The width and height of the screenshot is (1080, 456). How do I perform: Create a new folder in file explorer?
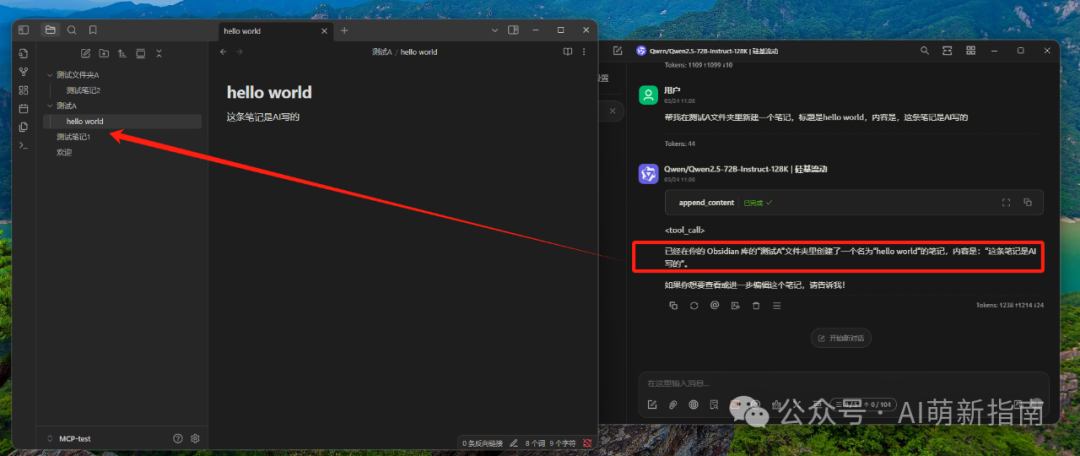coord(104,53)
